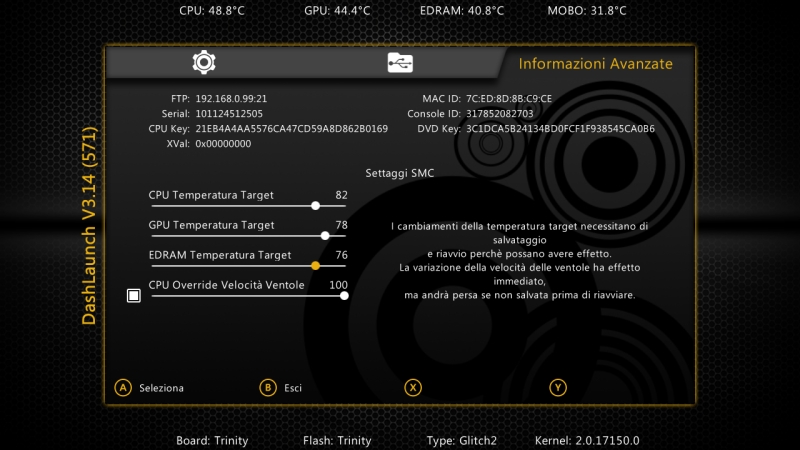Image resolution: width=800 pixels, height=450 pixels.
Task: Click the Serial value 101124512505
Action: point(229,114)
